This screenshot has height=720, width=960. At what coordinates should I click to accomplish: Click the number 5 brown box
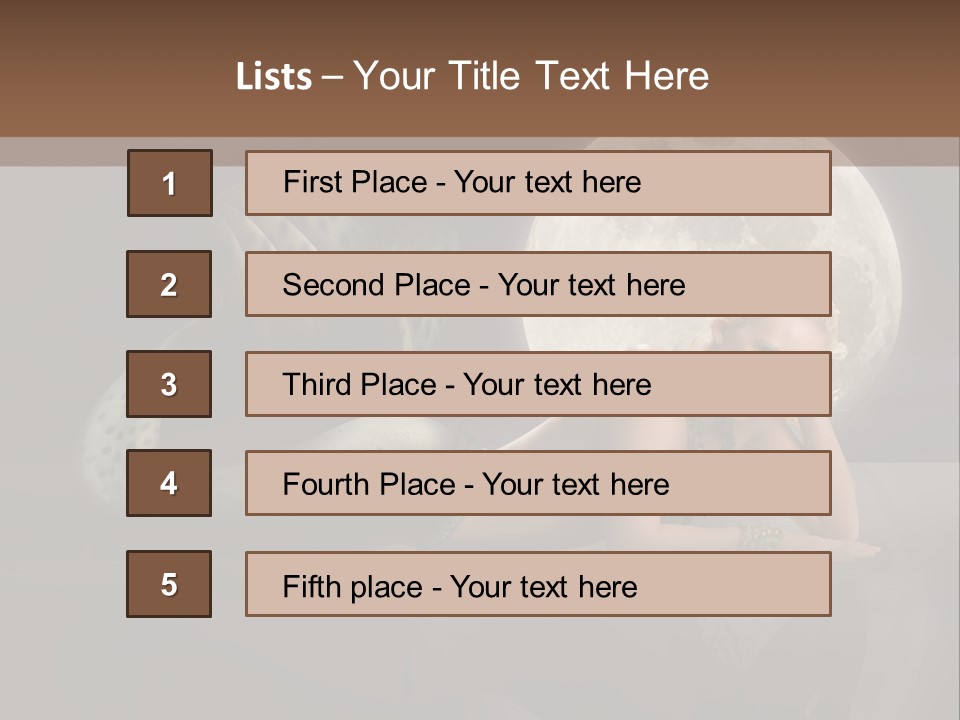point(169,584)
